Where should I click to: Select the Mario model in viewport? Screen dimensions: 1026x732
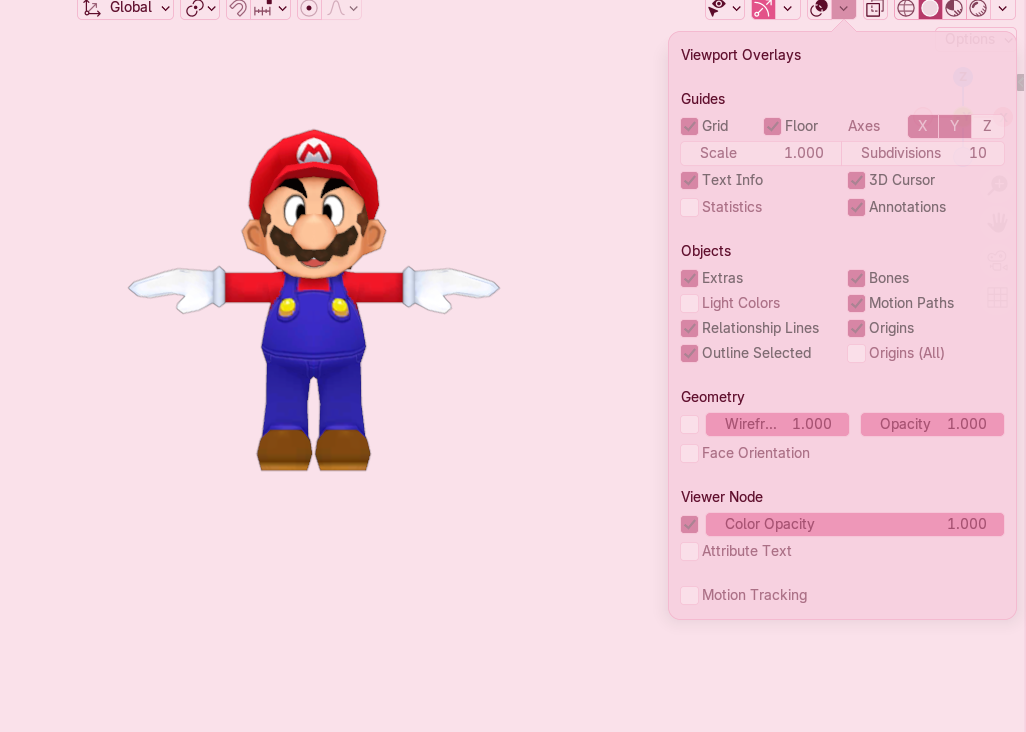[x=313, y=300]
